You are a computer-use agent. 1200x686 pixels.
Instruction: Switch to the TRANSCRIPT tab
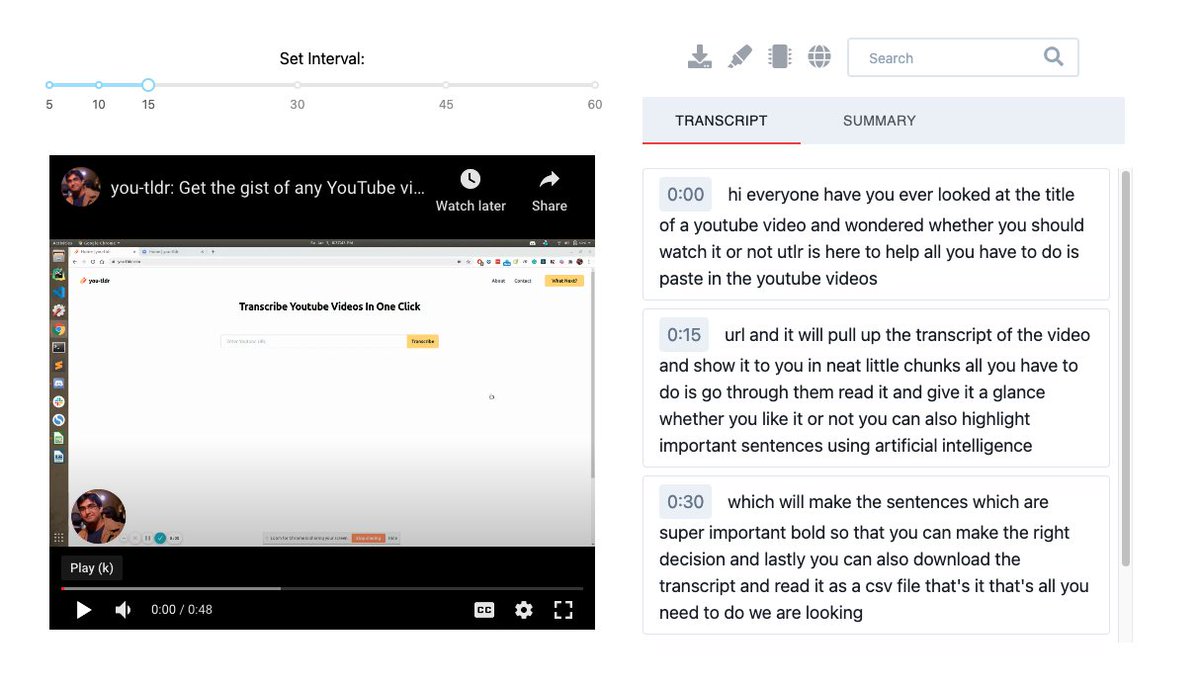(721, 120)
